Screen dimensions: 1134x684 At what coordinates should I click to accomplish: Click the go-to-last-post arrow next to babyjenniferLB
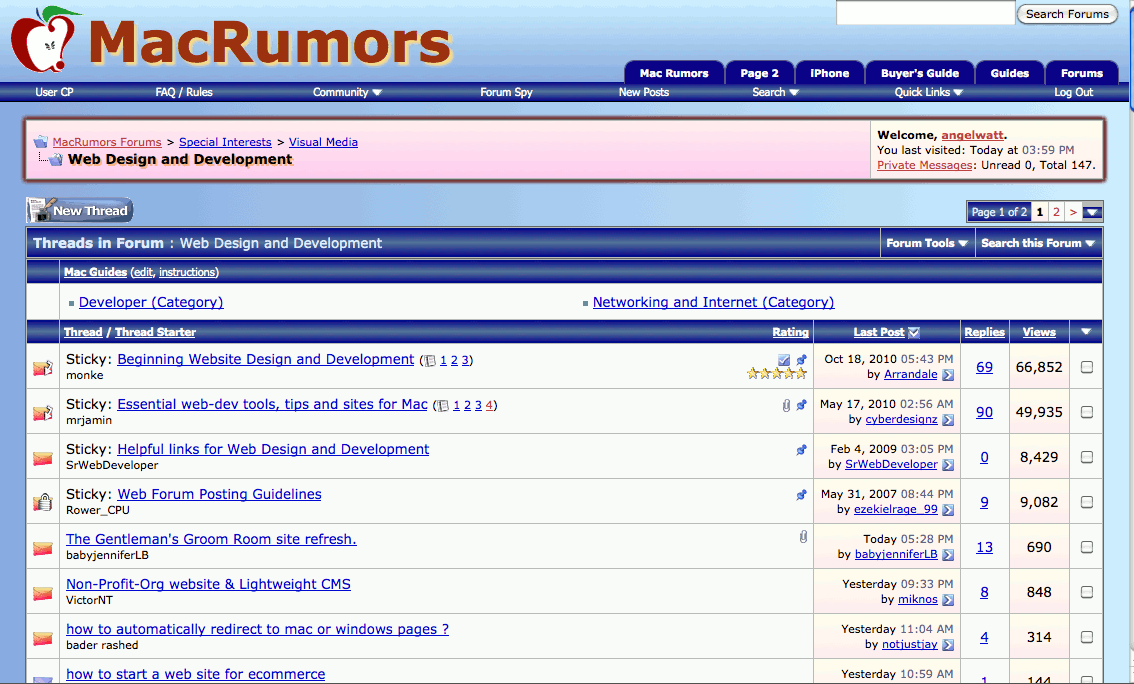point(948,555)
